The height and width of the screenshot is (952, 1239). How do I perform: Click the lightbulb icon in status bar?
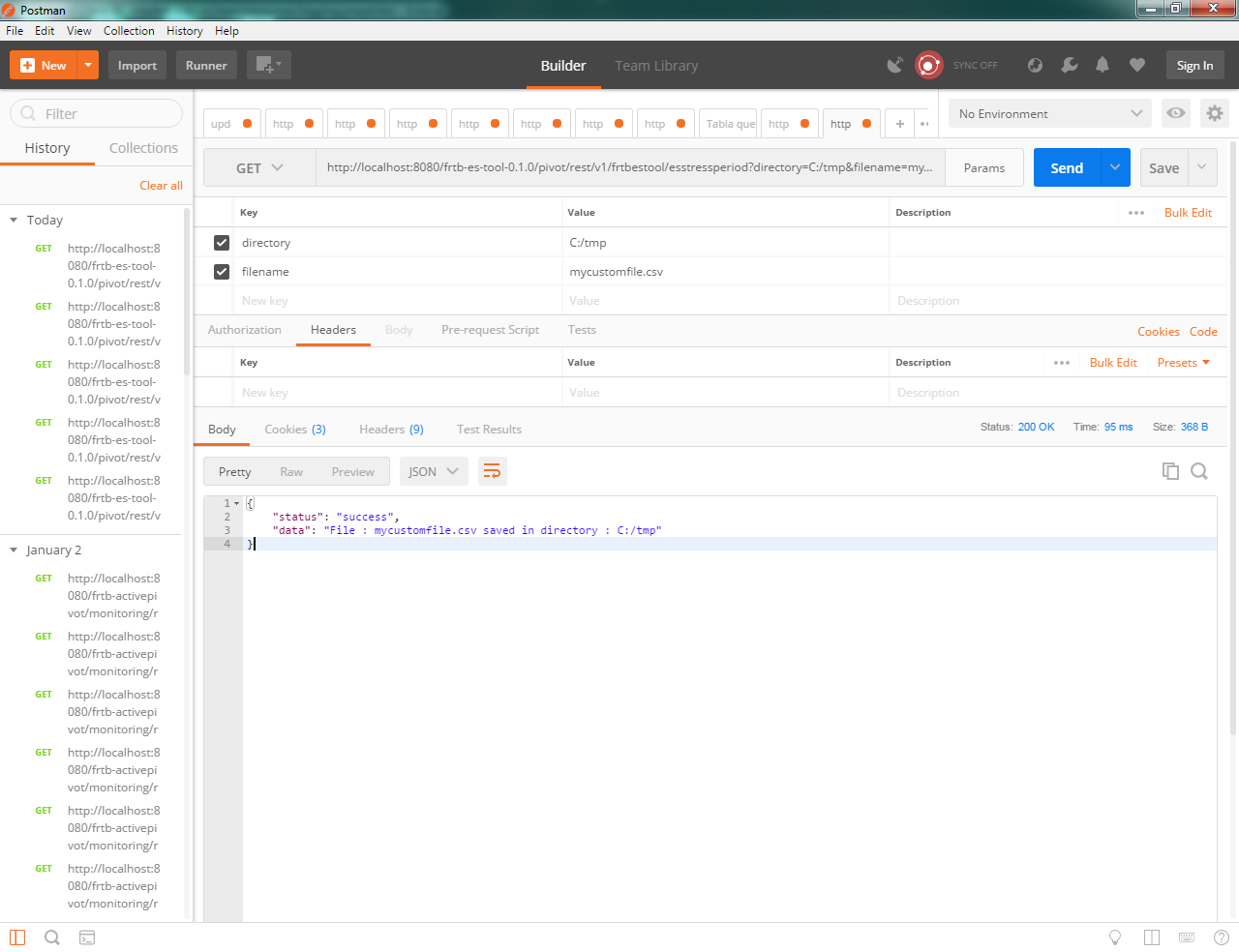(x=1115, y=937)
